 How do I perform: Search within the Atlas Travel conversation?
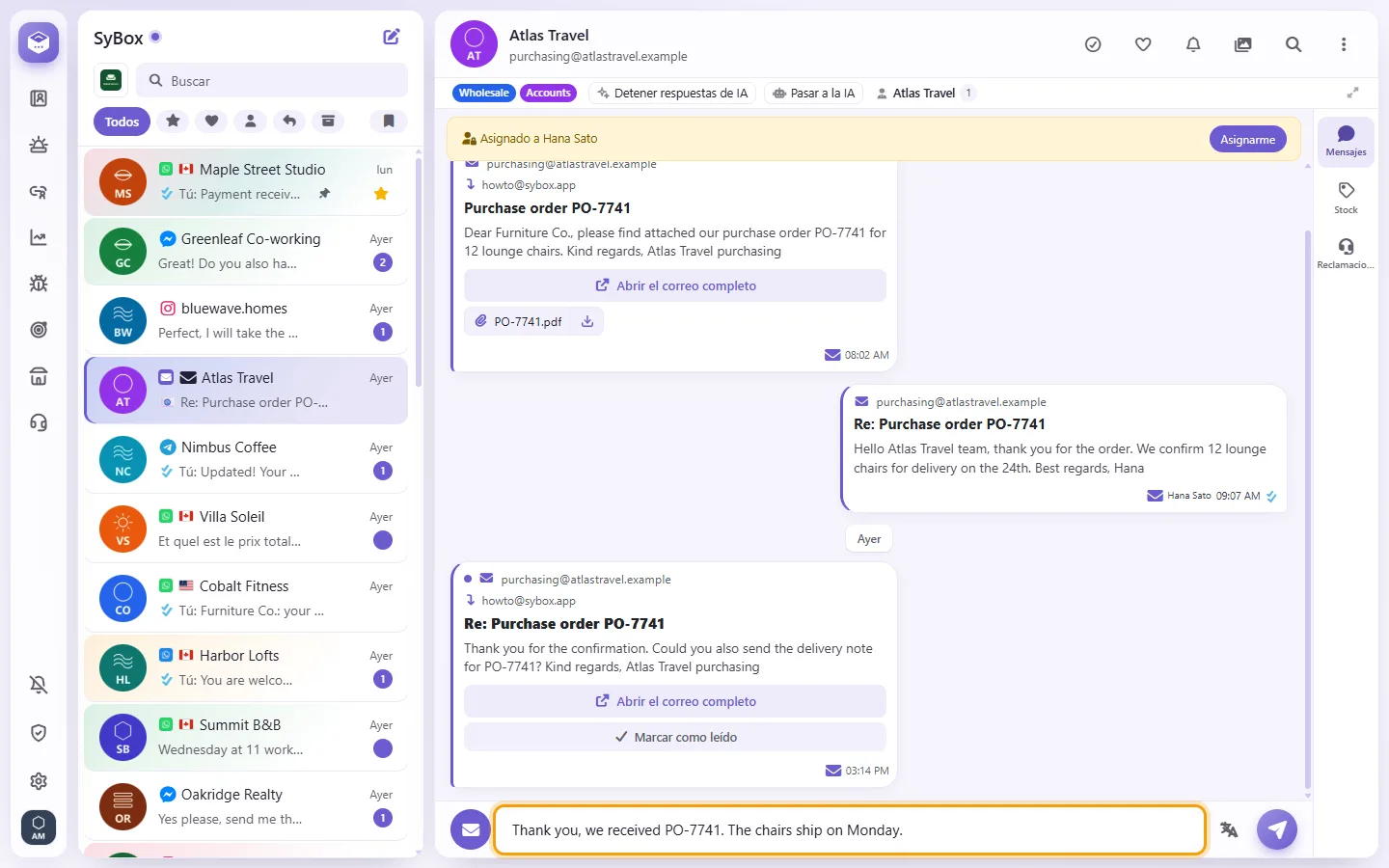click(x=1294, y=44)
